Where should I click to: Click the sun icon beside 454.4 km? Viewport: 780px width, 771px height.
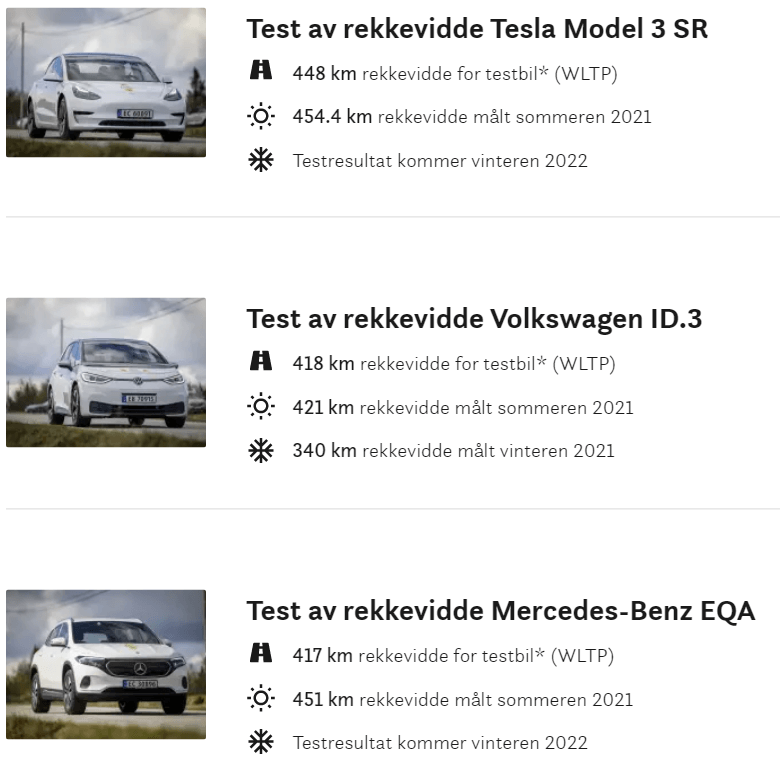coord(260,117)
